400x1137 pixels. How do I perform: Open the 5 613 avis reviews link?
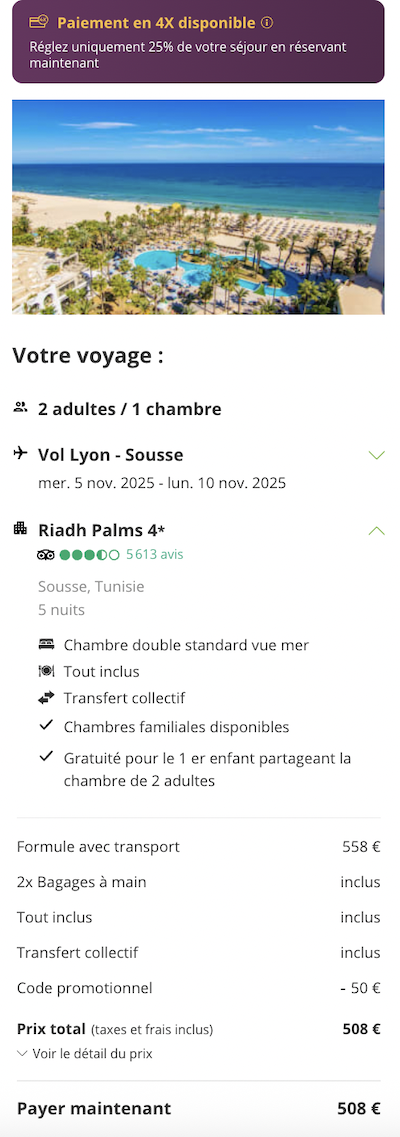[154, 555]
